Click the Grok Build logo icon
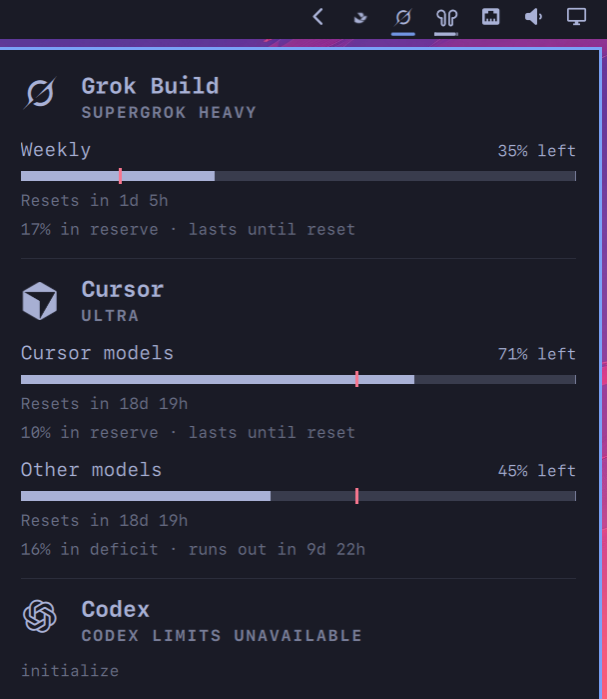607x699 pixels. pos(40,93)
